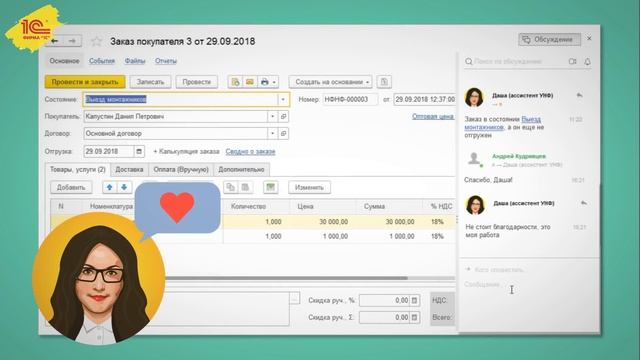This screenshot has width=640, height=360.
Task: Click the document-structure icon left of the envelope
Action: pyautogui.click(x=235, y=82)
